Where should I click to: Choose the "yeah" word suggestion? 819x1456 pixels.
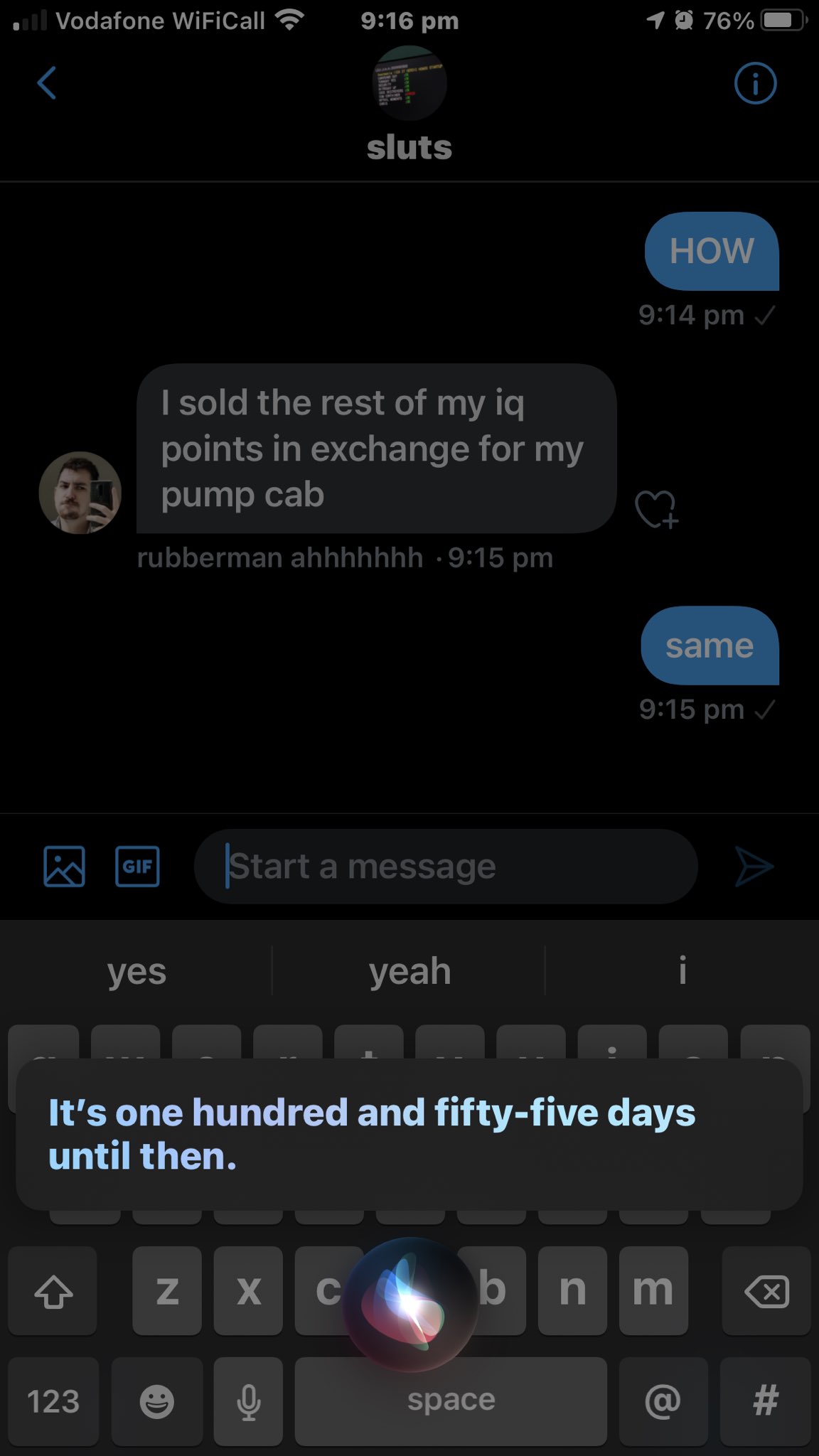(409, 971)
